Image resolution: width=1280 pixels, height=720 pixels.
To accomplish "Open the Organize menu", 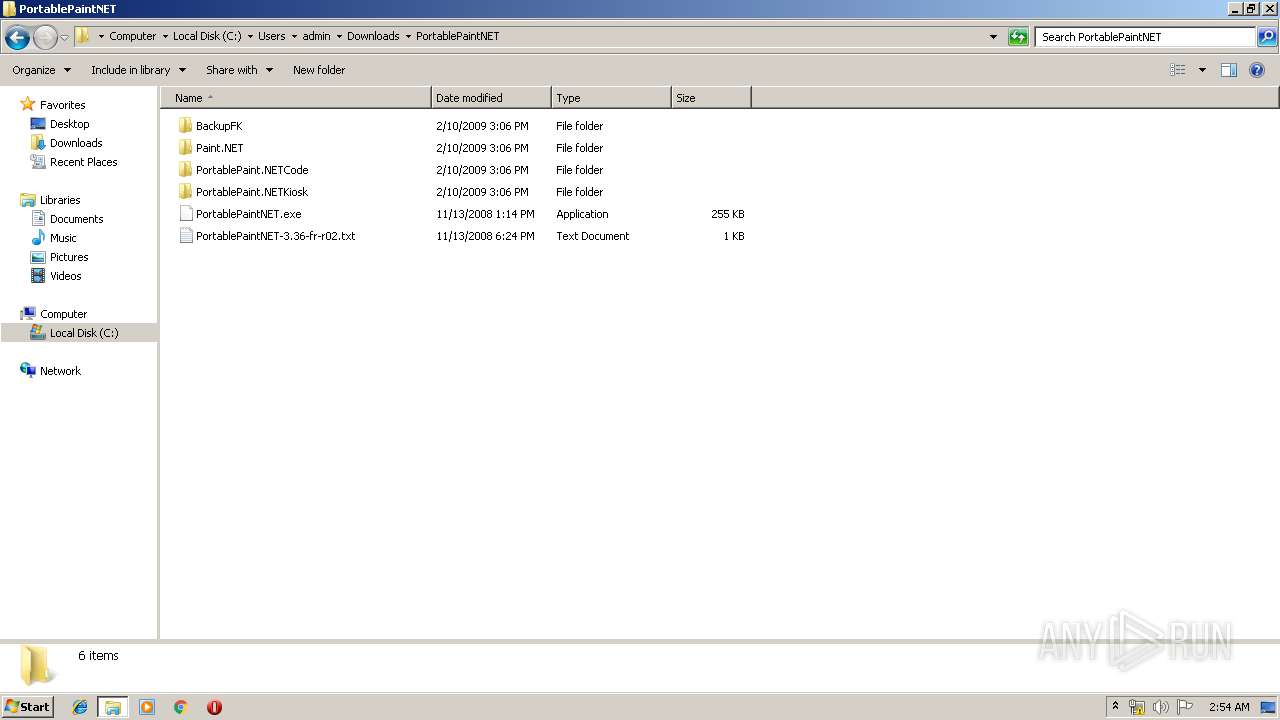I will coord(41,70).
